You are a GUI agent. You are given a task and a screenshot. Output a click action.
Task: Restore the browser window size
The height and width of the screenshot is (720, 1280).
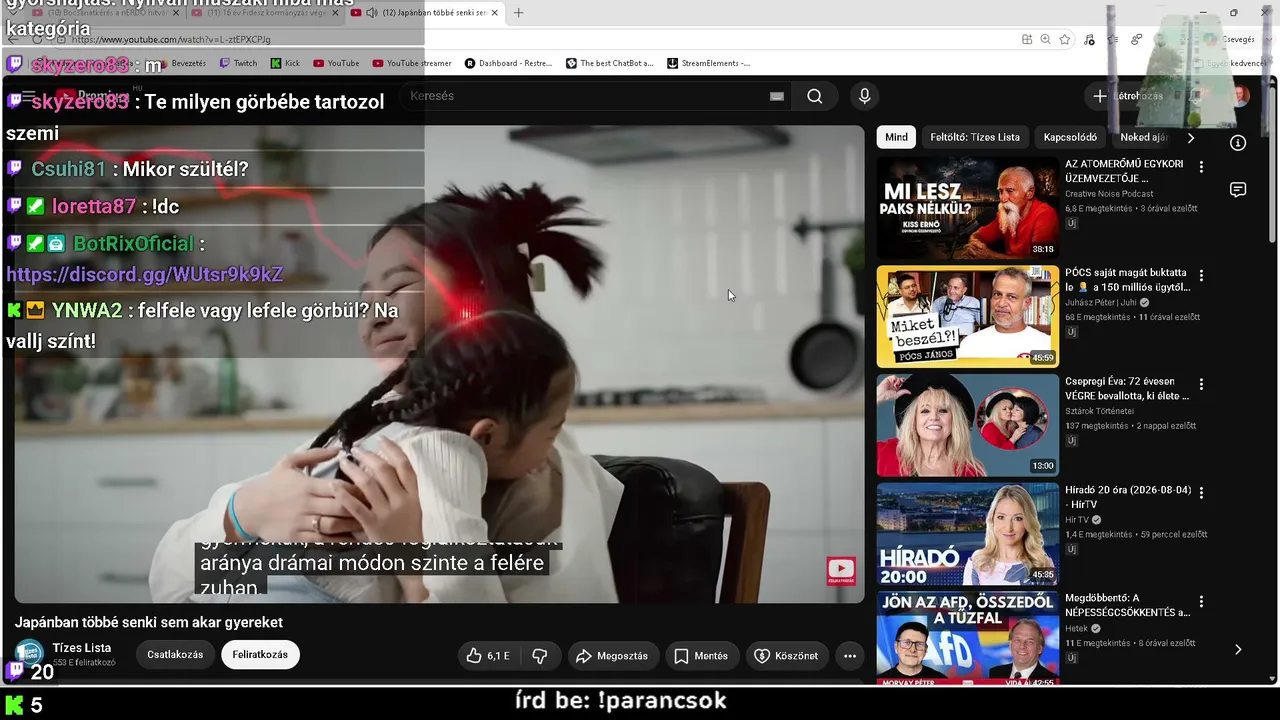[1233, 13]
